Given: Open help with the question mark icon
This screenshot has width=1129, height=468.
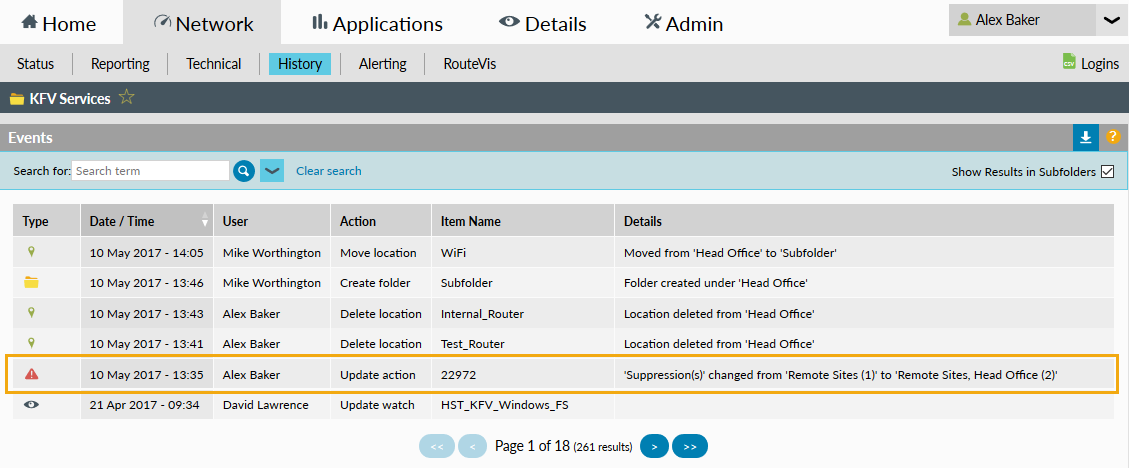Looking at the screenshot, I should (1113, 137).
